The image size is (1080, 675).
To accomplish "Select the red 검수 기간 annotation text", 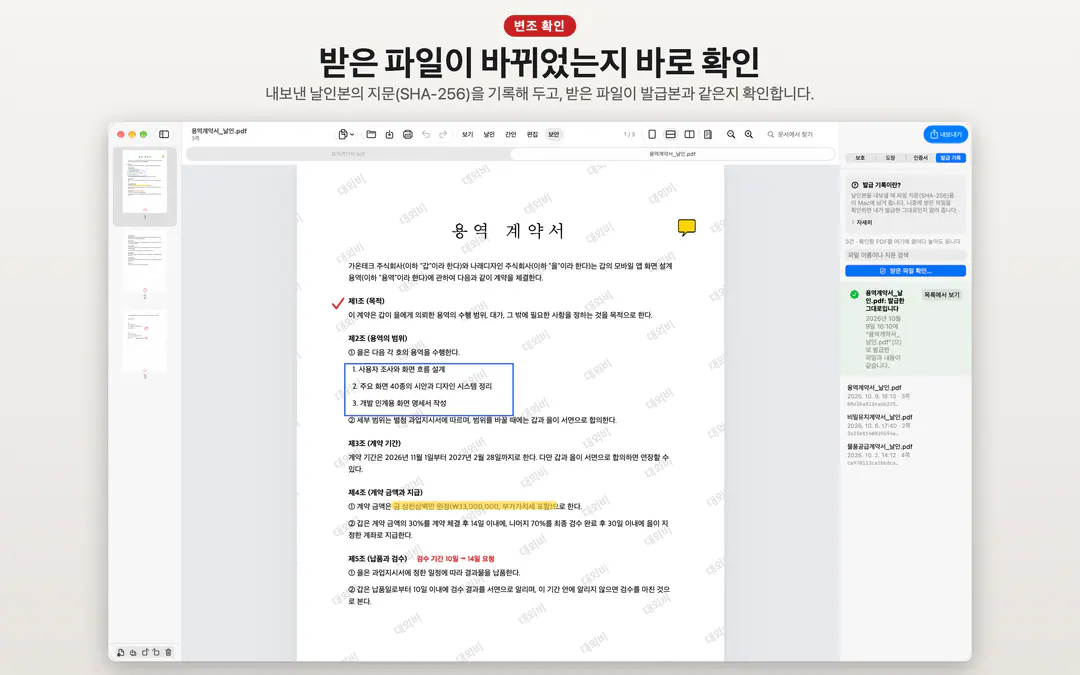I will coord(455,559).
